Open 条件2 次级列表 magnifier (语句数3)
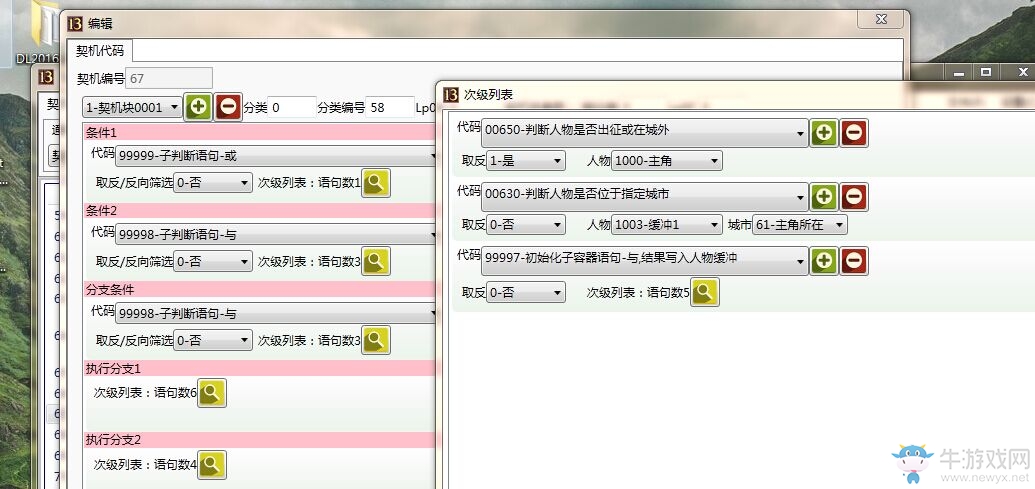The height and width of the screenshot is (489, 1035). click(x=376, y=261)
